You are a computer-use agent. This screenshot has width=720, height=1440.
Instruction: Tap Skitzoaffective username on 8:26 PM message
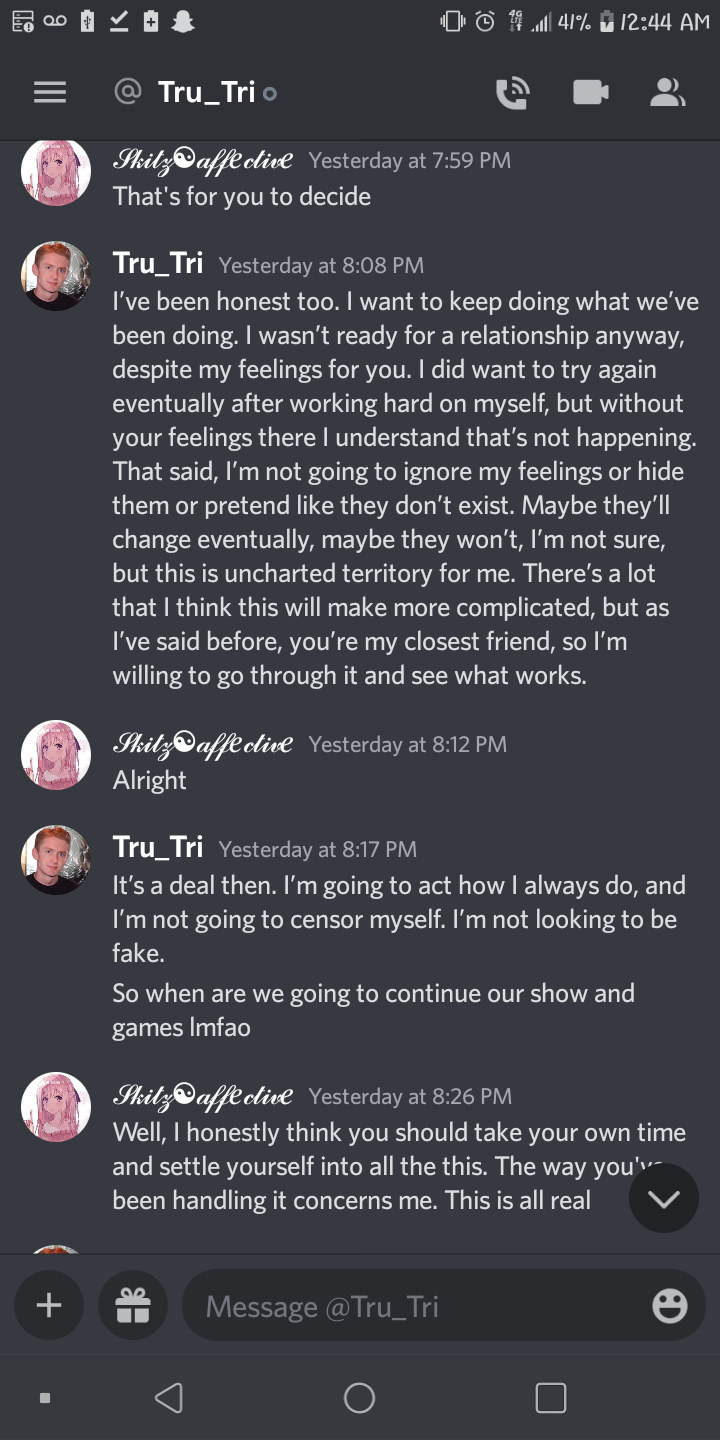[x=203, y=1096]
